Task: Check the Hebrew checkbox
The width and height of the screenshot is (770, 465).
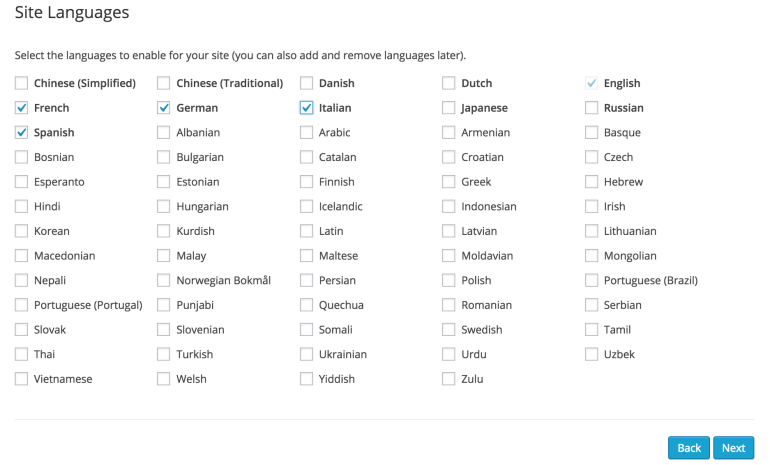Action: coord(591,182)
